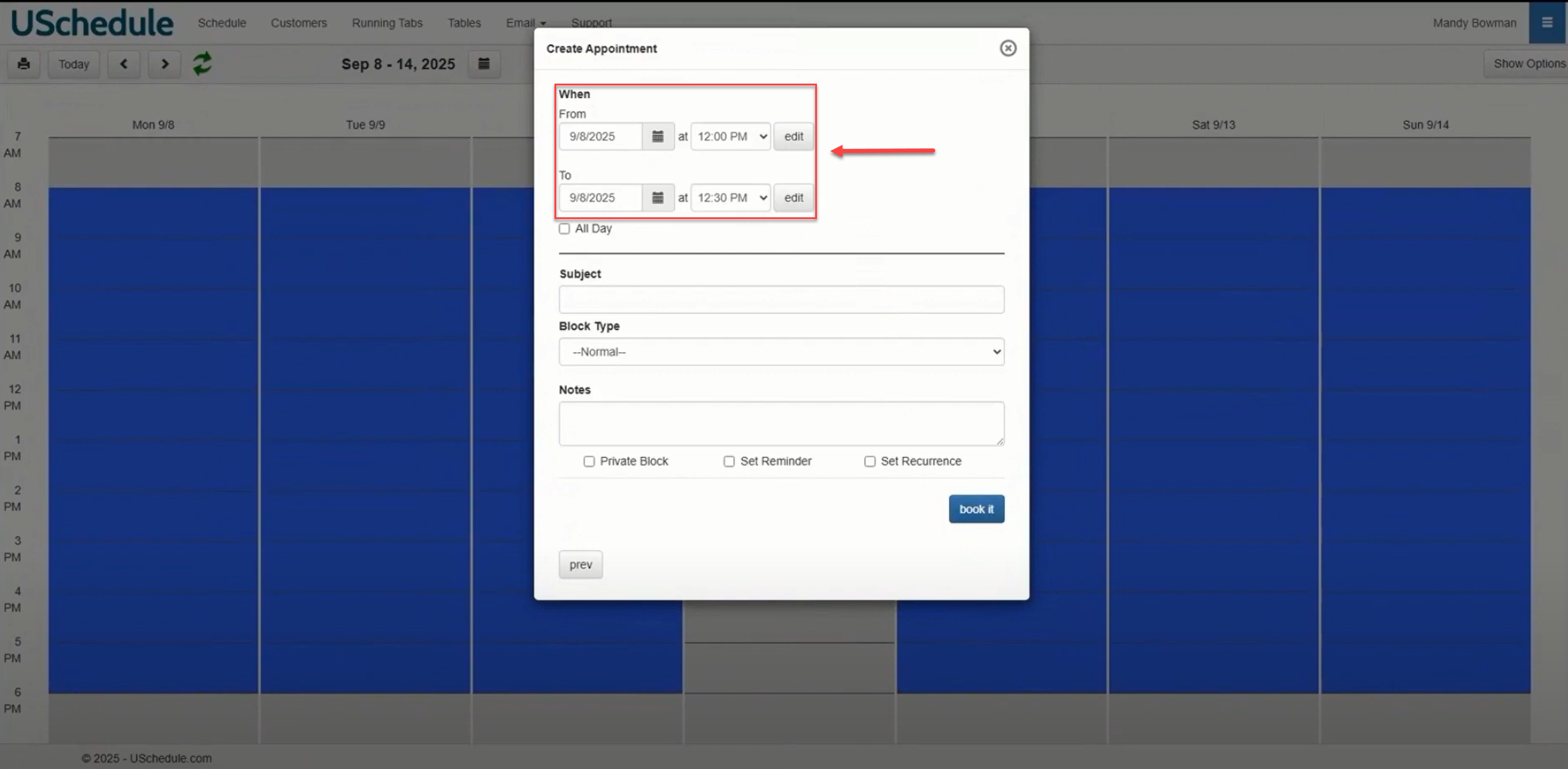Open the Block Type dropdown
The width and height of the screenshot is (1568, 769).
point(781,352)
